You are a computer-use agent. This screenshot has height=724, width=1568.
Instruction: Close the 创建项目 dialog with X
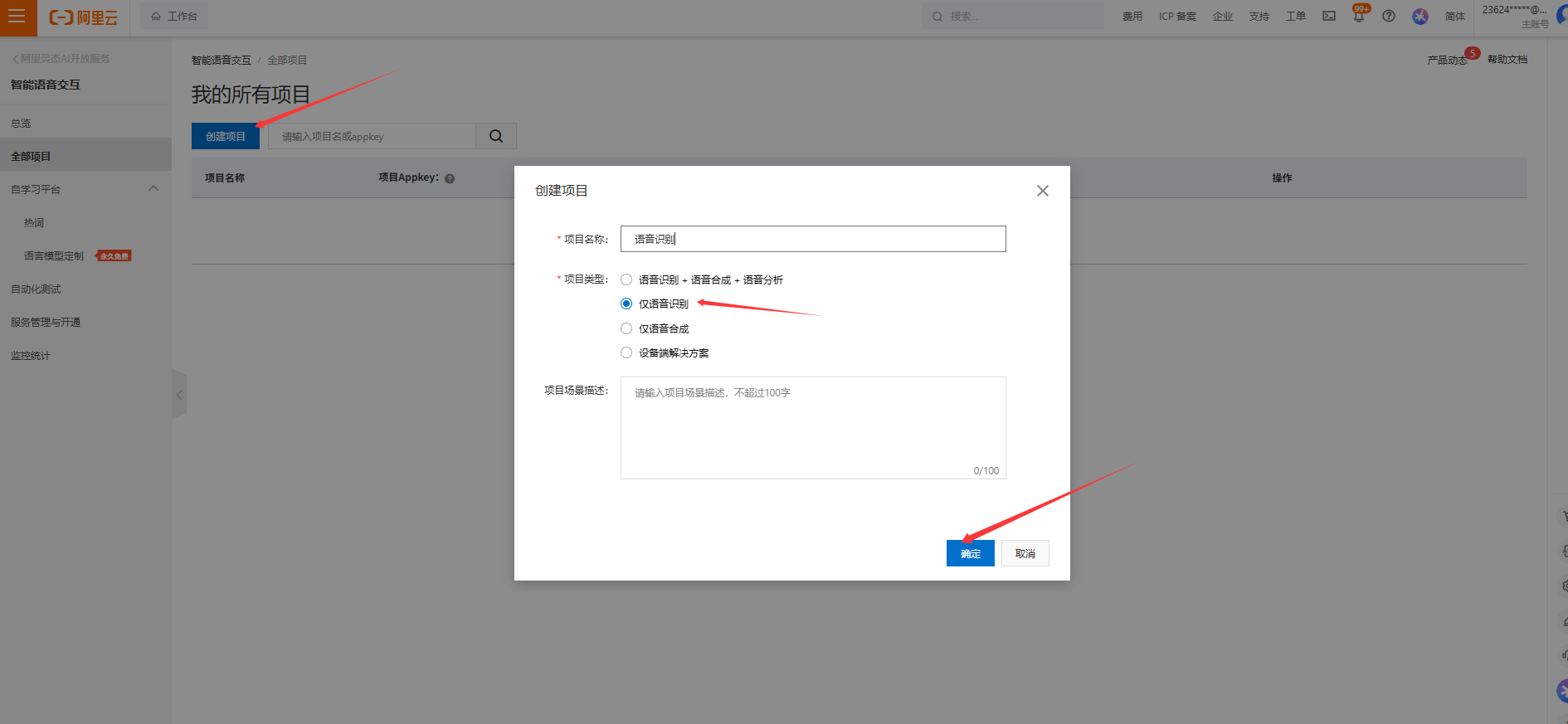(1043, 191)
